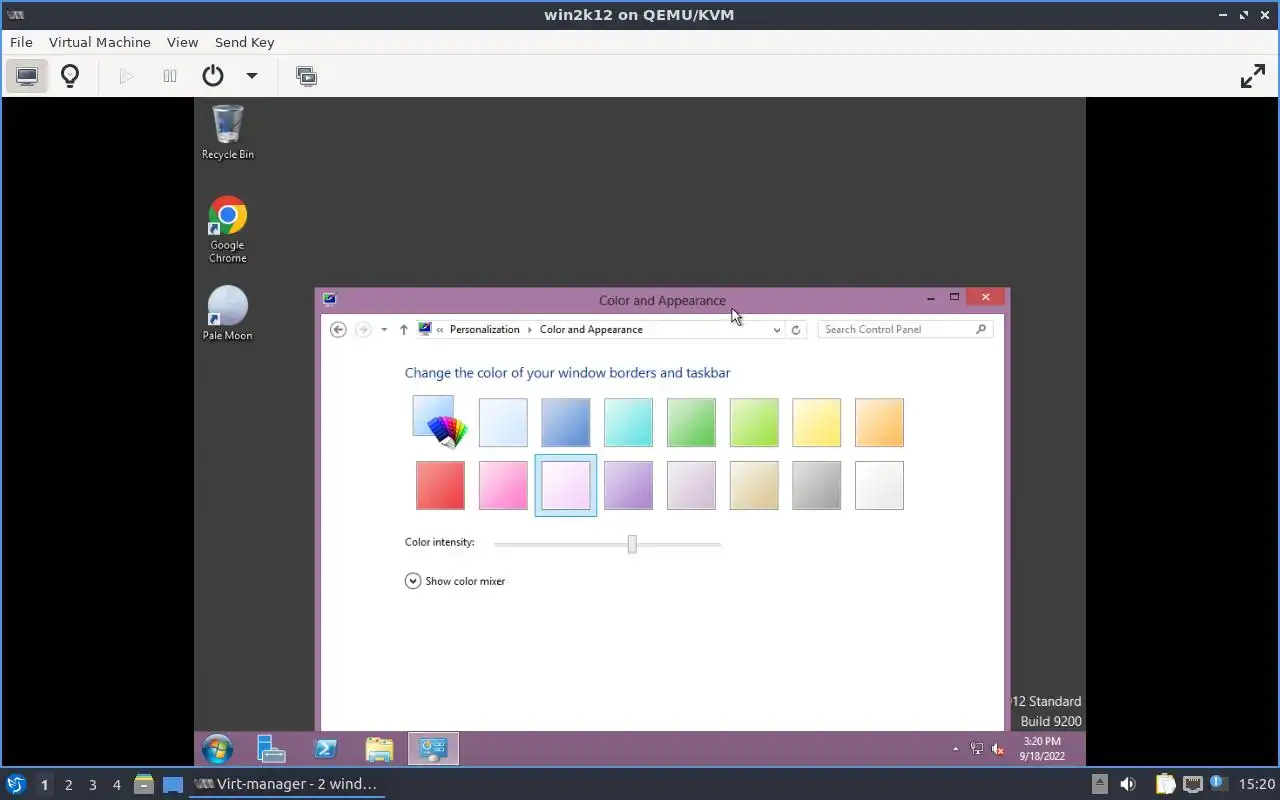
Task: Select the orange window color swatch
Action: click(x=879, y=422)
